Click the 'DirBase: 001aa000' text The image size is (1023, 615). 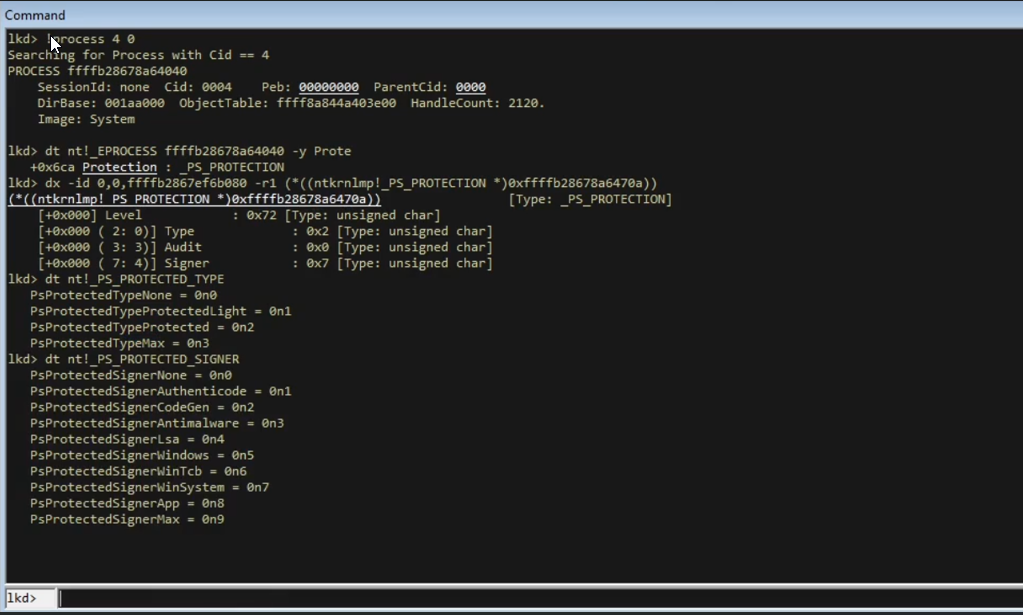click(100, 103)
